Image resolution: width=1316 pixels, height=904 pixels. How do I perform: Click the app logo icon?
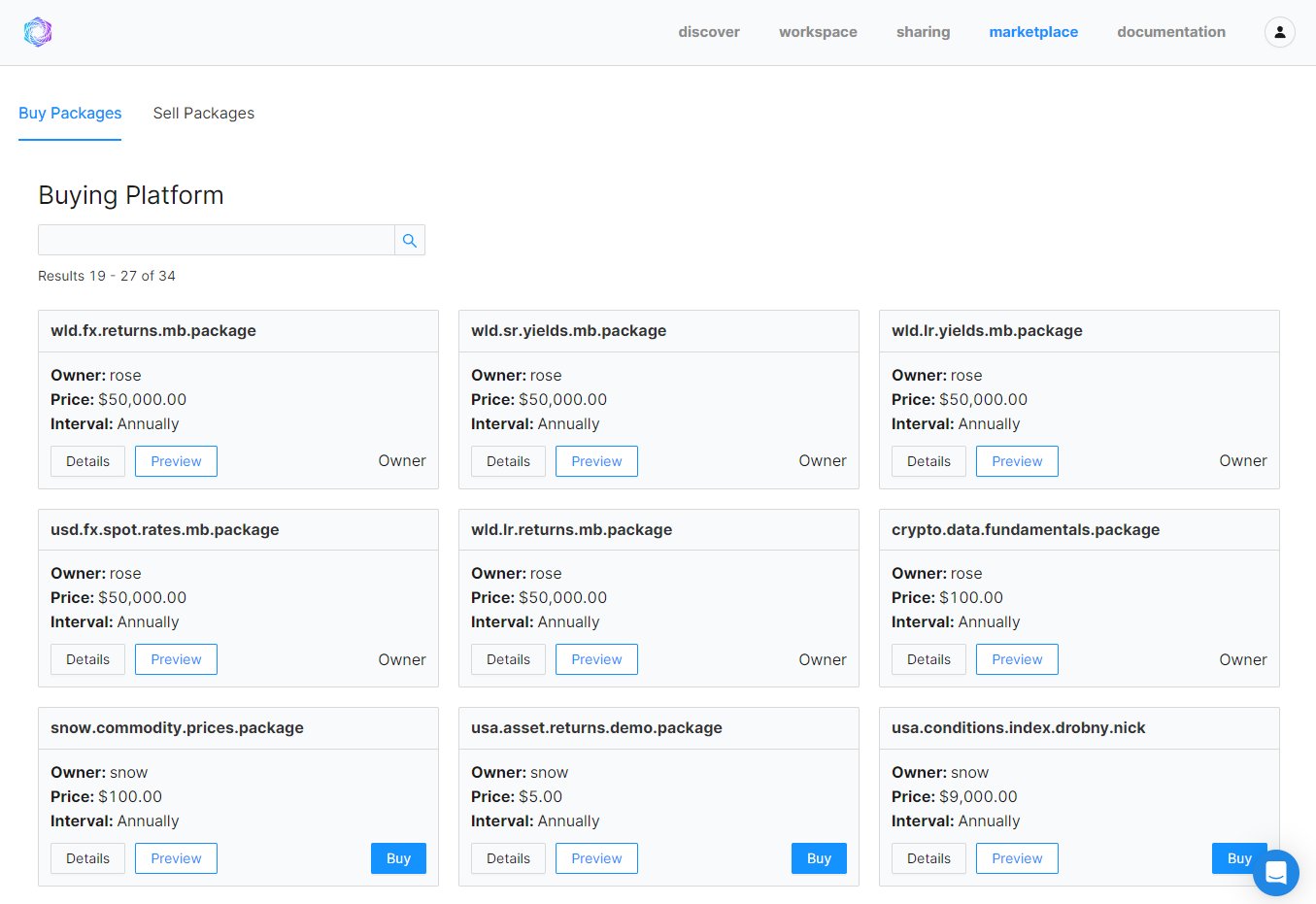(38, 32)
